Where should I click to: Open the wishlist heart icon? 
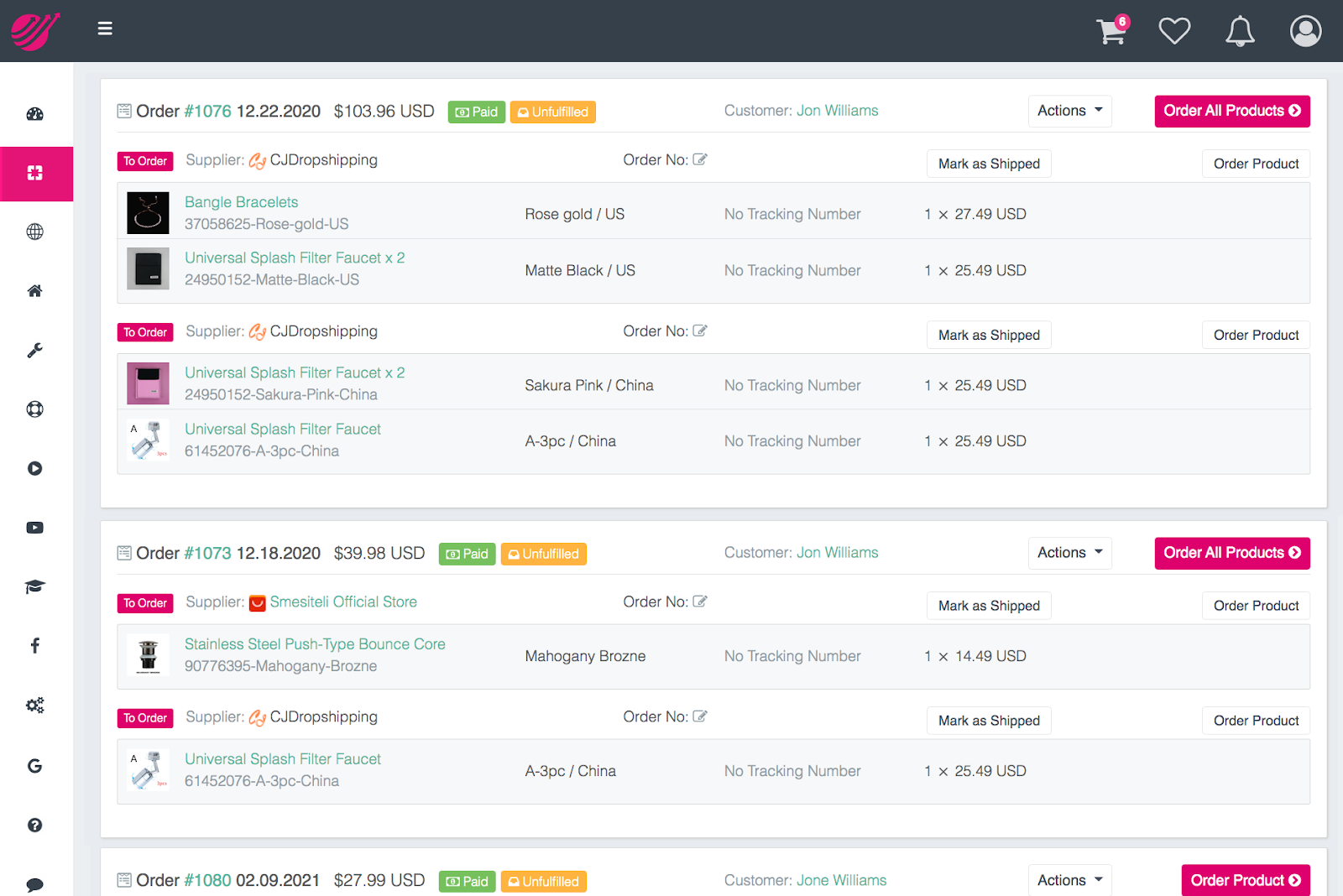tap(1174, 31)
